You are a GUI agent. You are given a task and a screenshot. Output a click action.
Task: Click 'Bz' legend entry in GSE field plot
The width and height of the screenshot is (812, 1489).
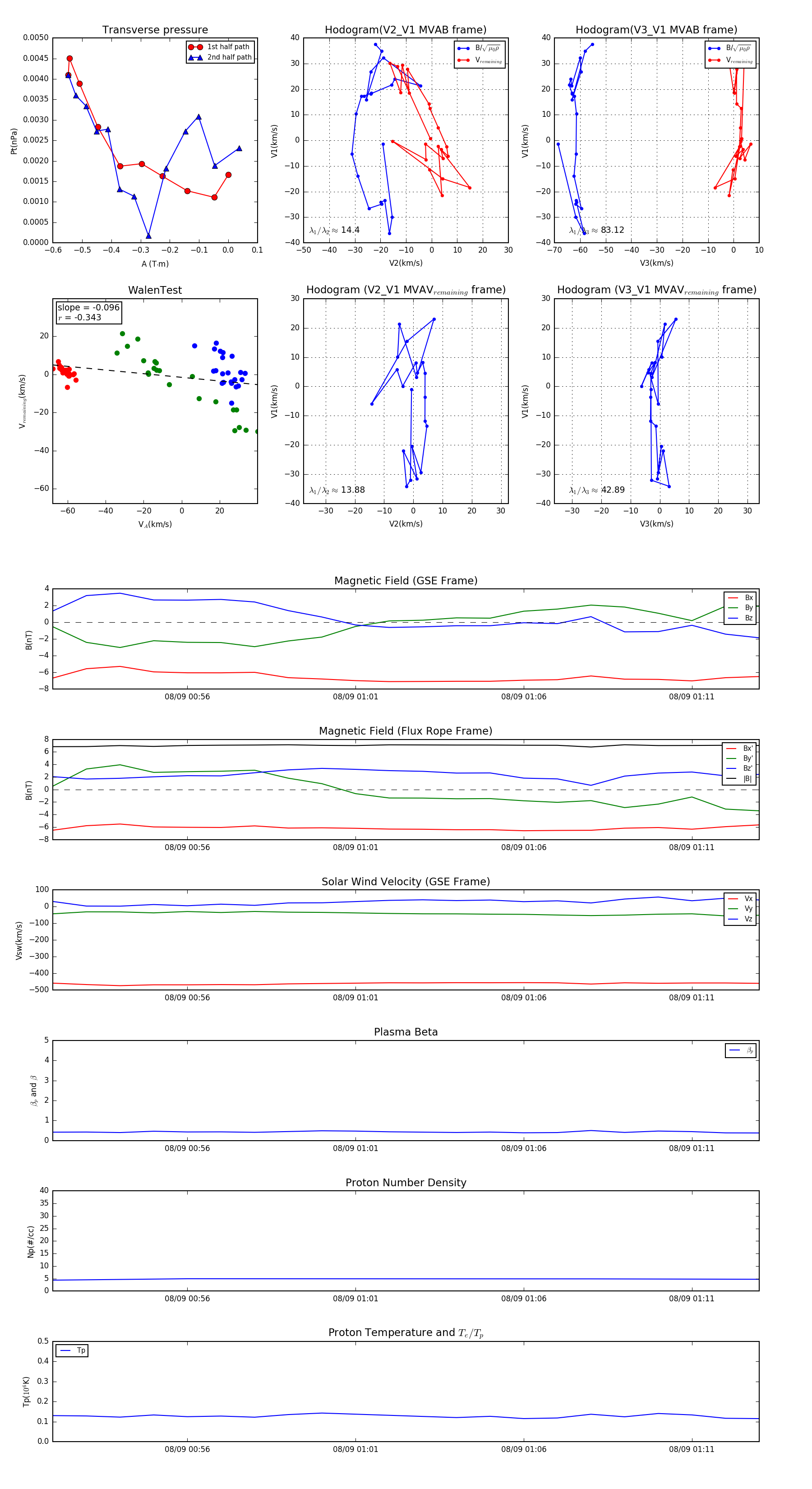click(740, 618)
